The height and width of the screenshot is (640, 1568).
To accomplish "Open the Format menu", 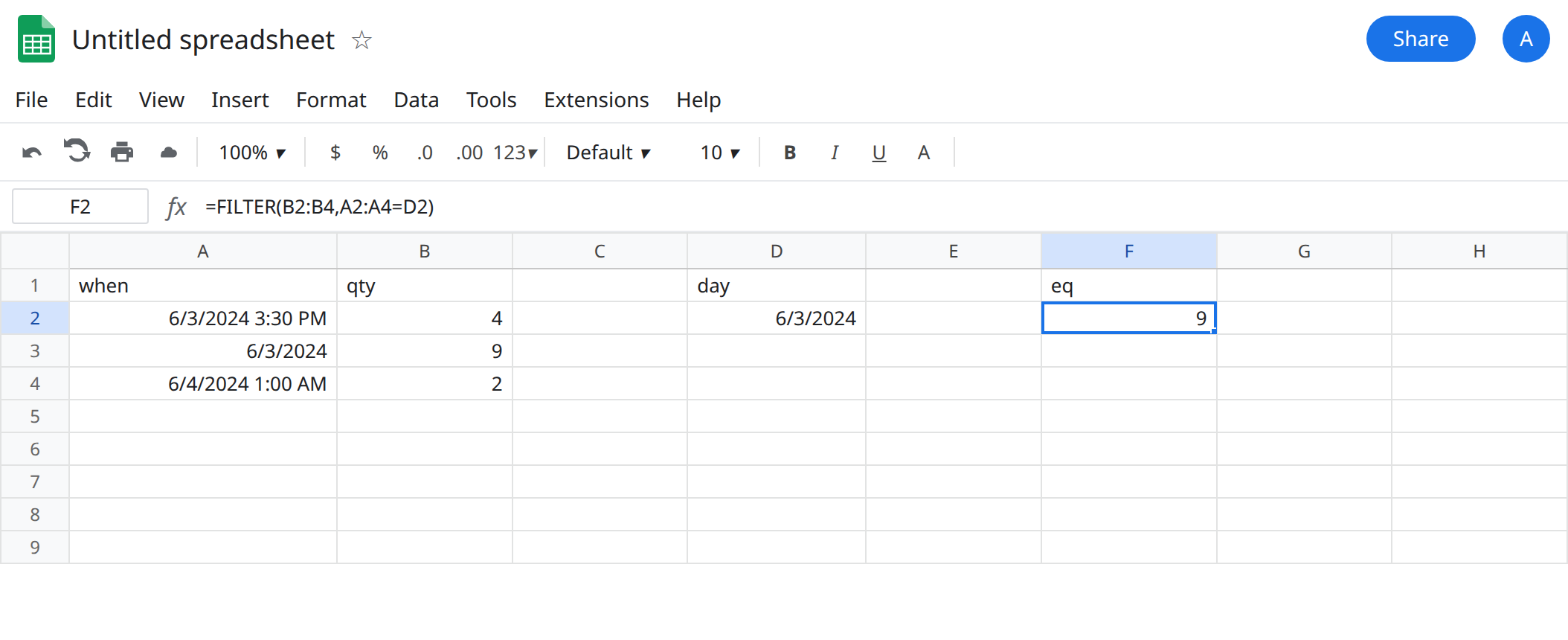I will pos(331,100).
